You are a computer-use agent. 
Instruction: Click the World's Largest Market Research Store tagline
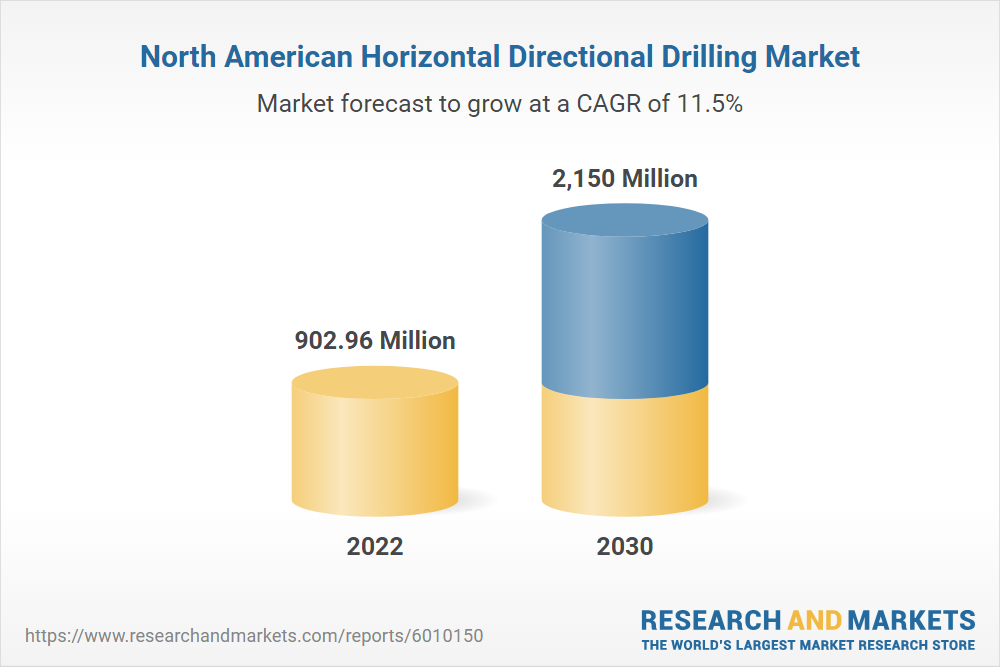(x=808, y=645)
